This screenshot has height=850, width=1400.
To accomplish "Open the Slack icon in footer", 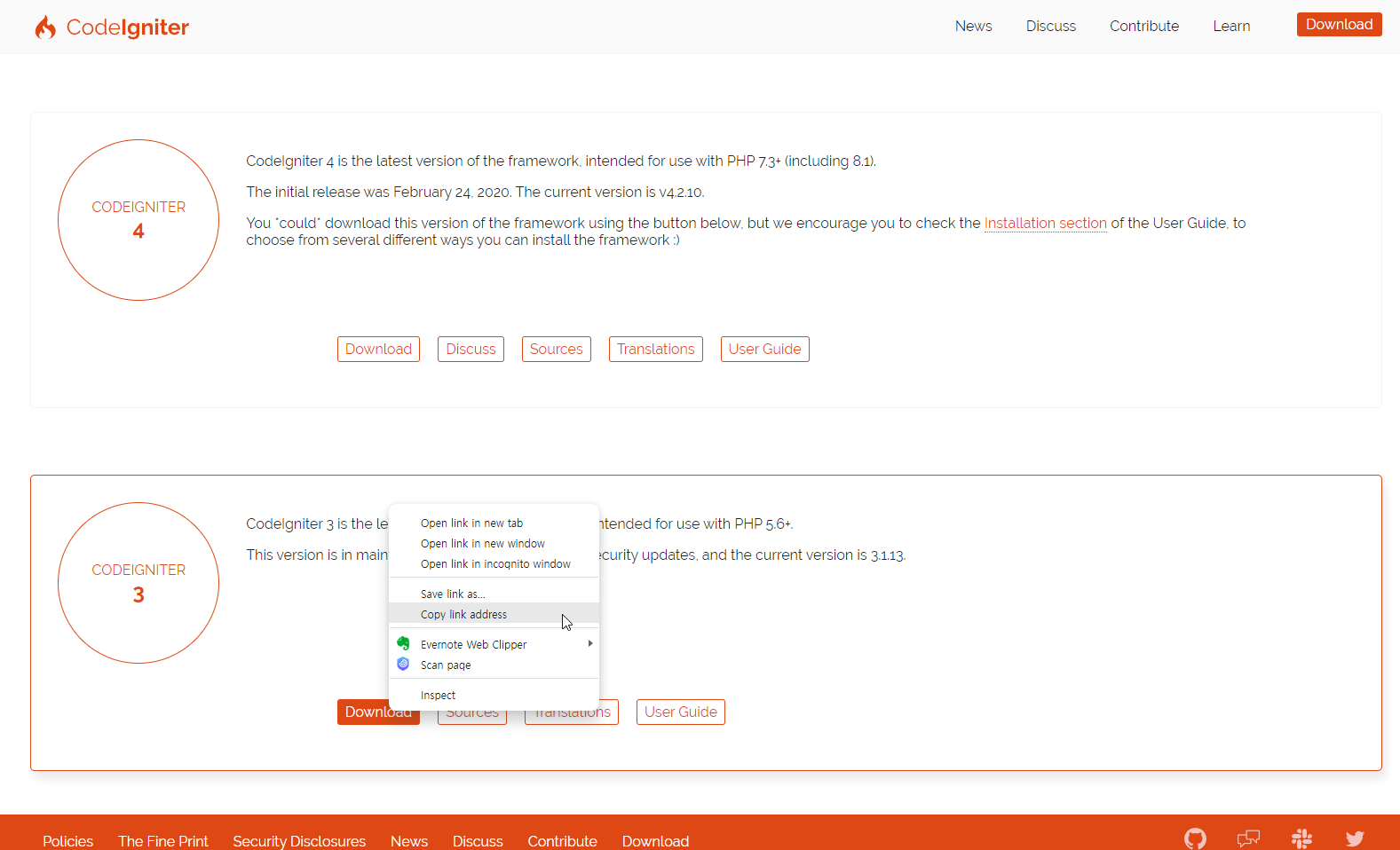I will [1301, 838].
